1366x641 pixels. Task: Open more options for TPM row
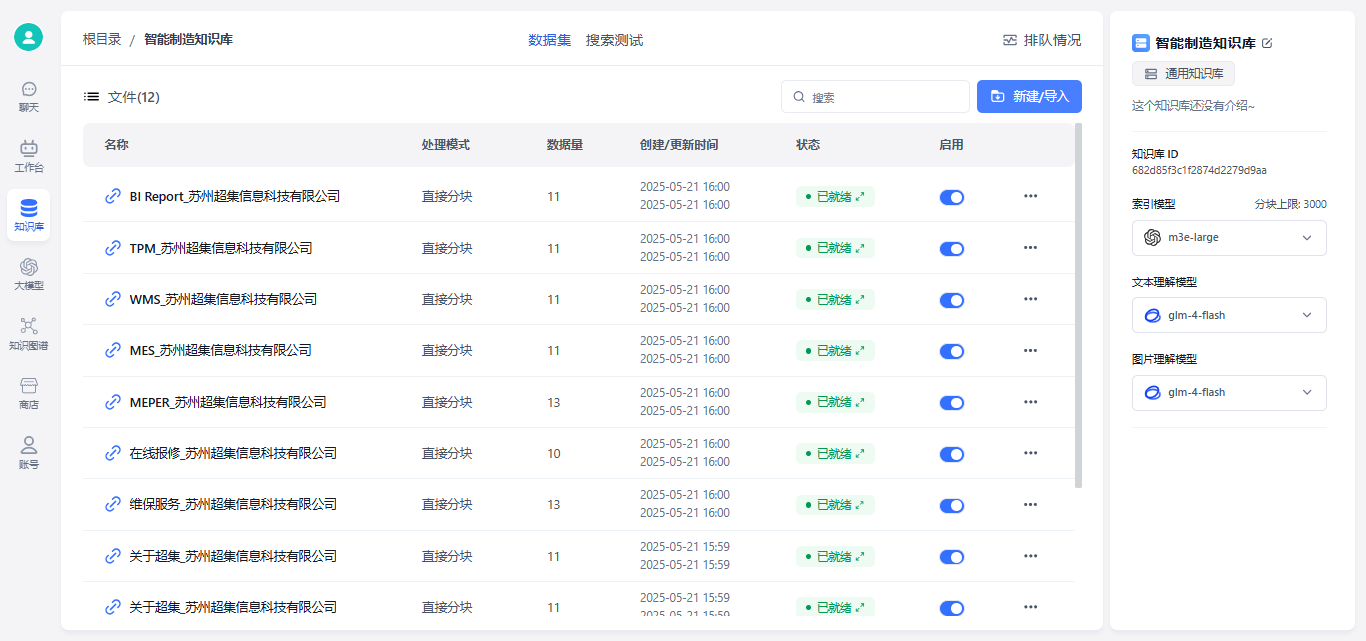pos(1030,248)
